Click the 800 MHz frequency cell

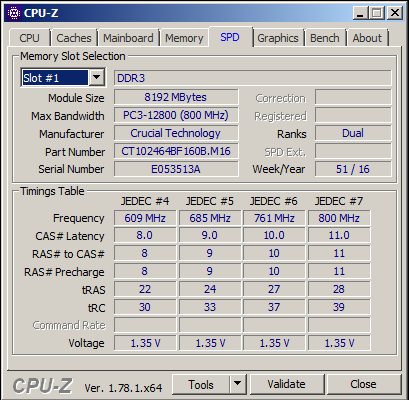pos(339,218)
